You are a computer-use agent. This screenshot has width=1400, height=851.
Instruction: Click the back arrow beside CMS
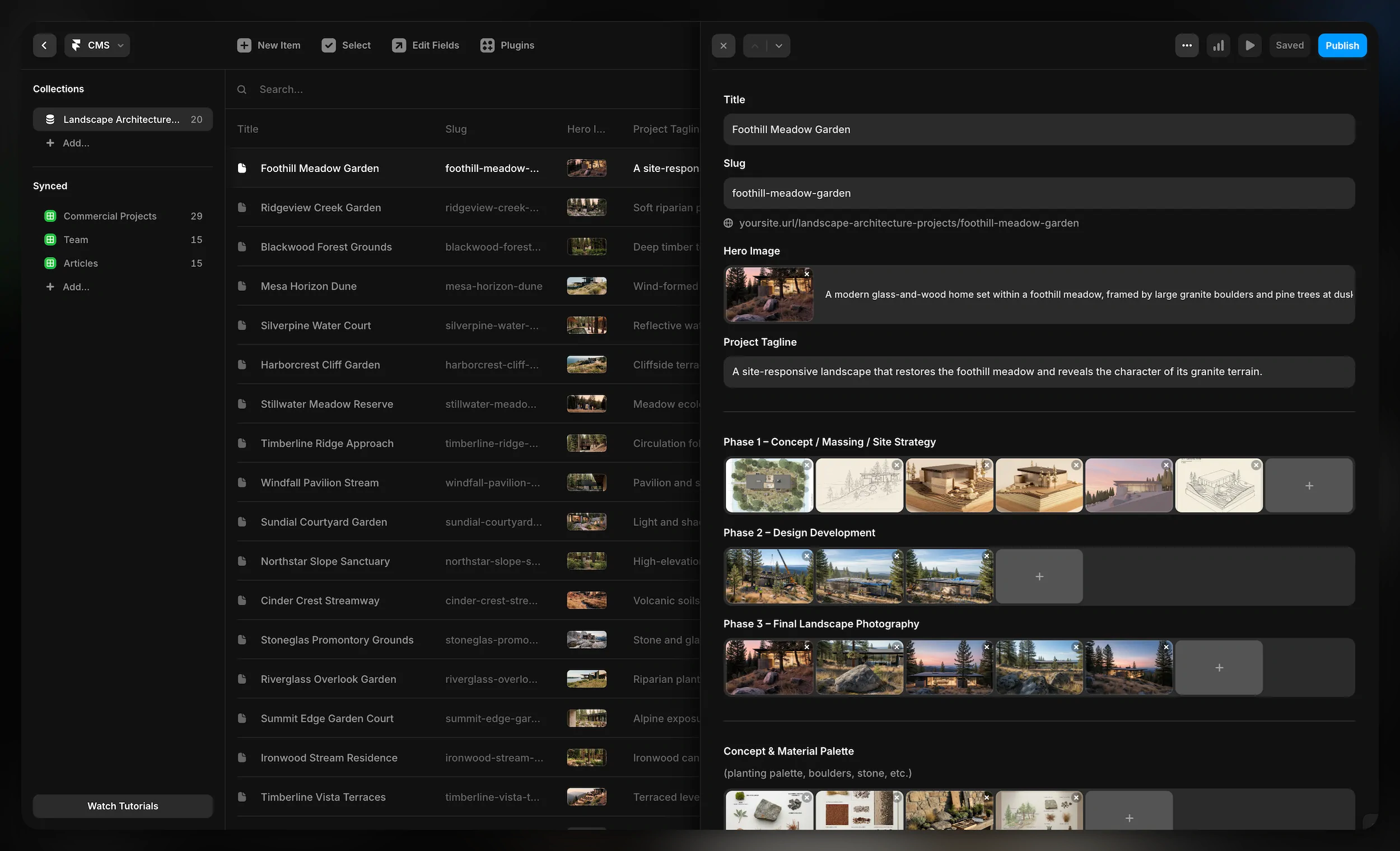44,45
